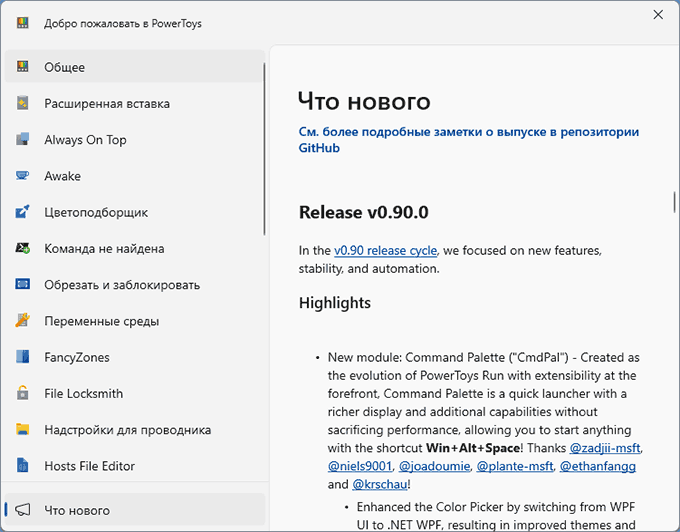
Task: Open the Общее section
Action: (134, 67)
